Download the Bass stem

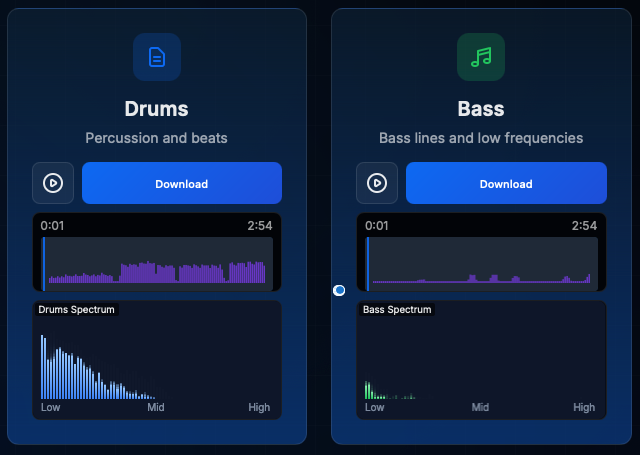pos(506,183)
